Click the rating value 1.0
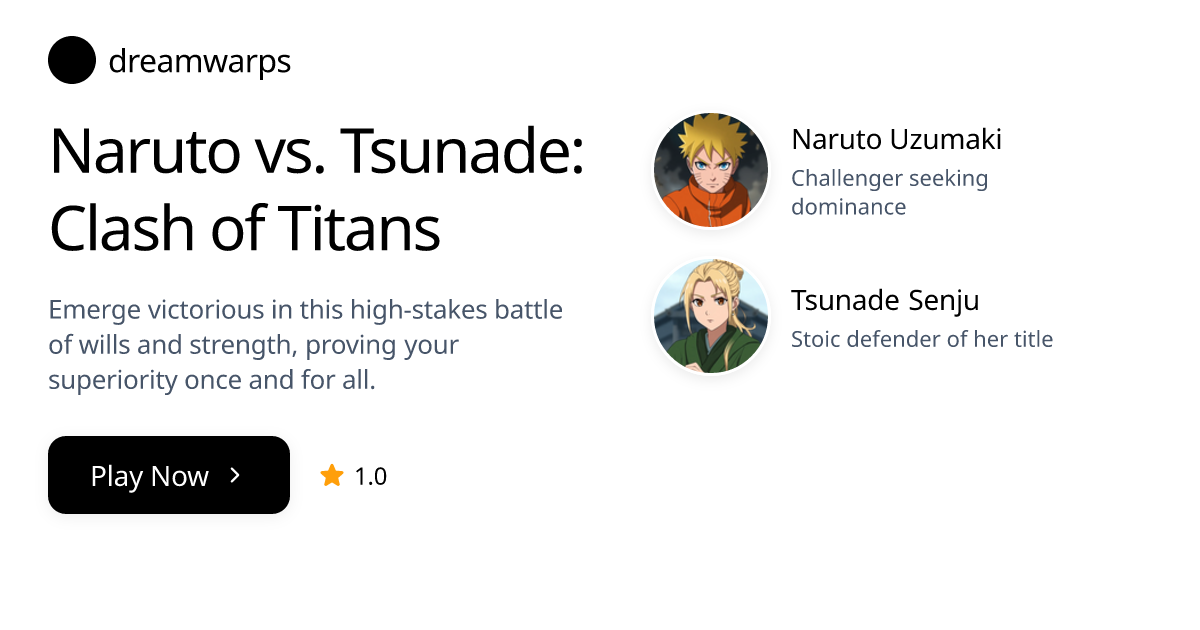 372,476
